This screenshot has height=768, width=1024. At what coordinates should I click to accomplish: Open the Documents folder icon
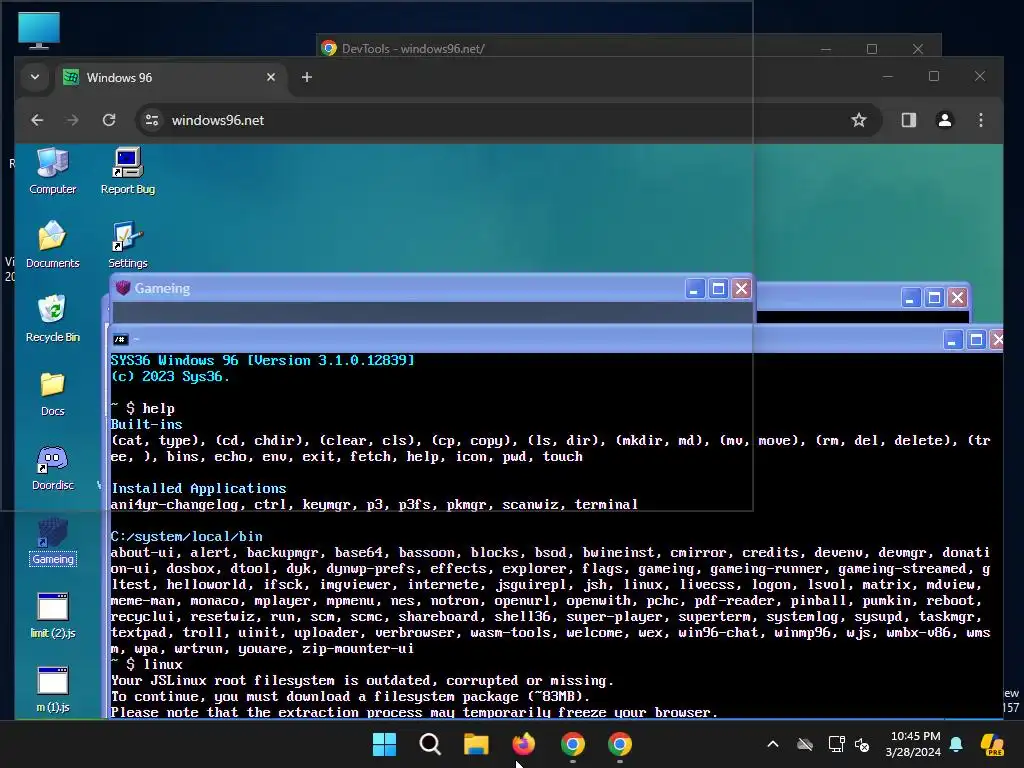point(52,245)
